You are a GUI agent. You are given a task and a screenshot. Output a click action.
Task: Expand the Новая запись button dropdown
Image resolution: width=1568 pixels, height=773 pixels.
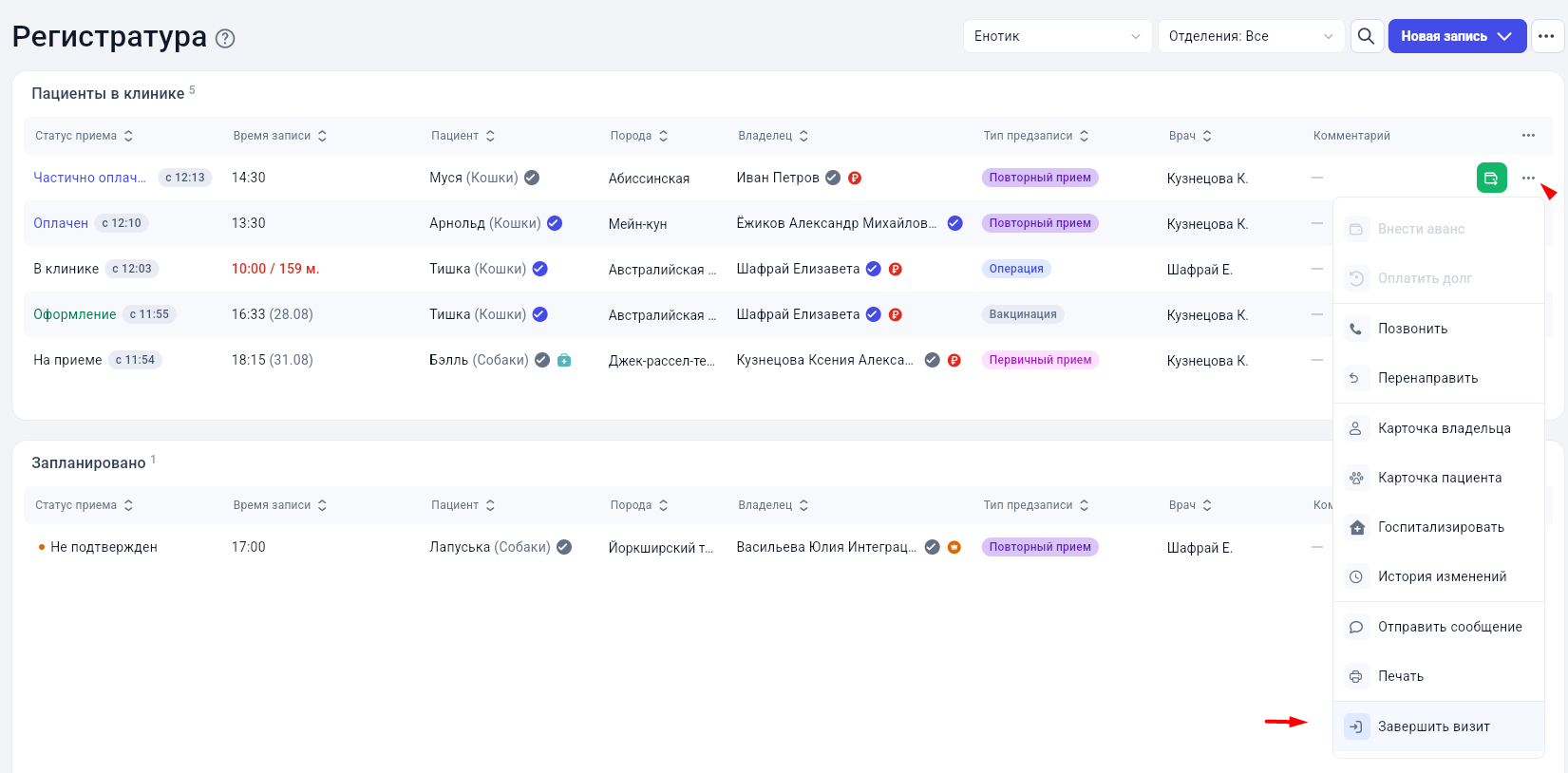(1504, 36)
